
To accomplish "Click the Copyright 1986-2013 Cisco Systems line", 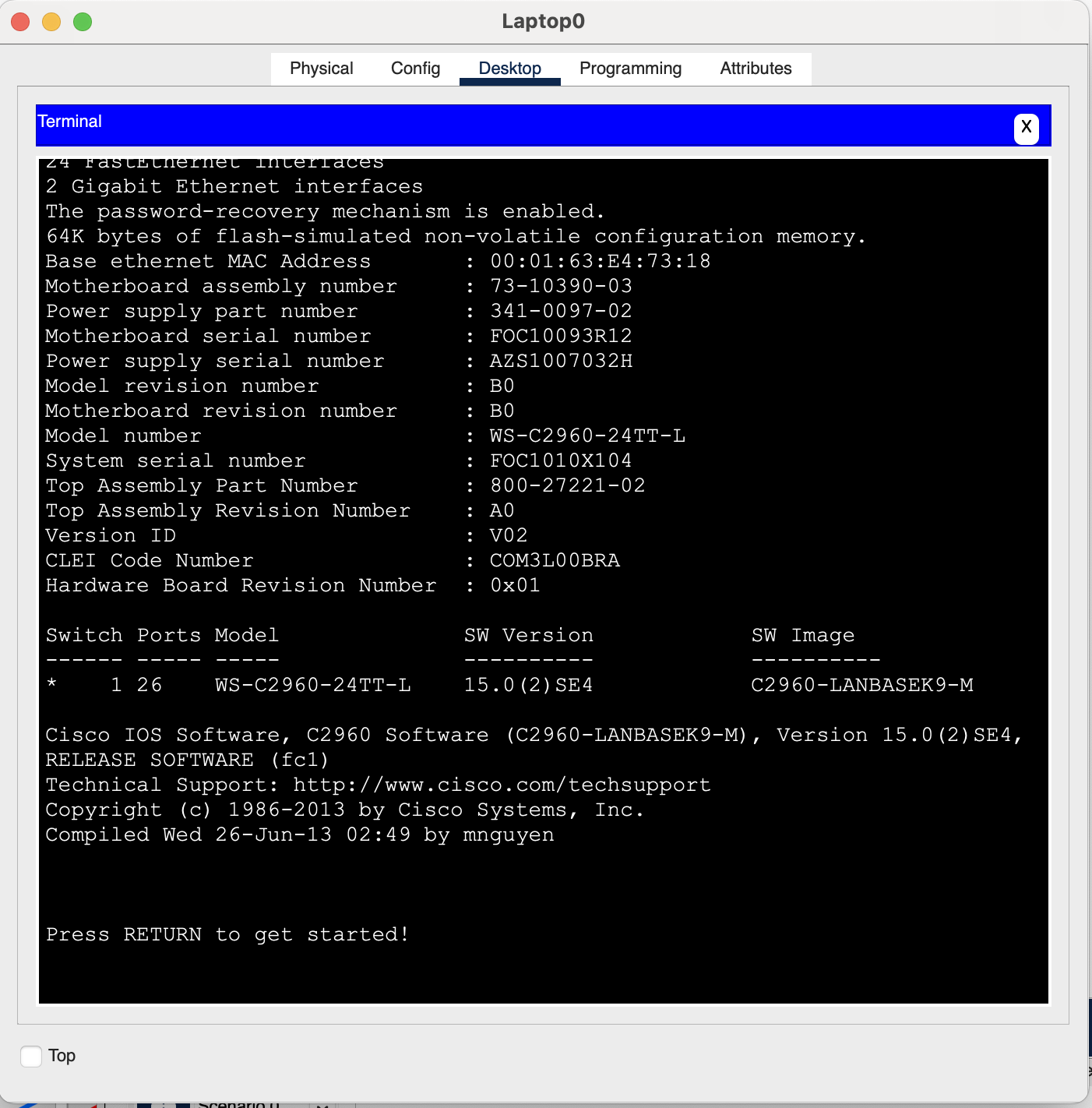I will (345, 810).
